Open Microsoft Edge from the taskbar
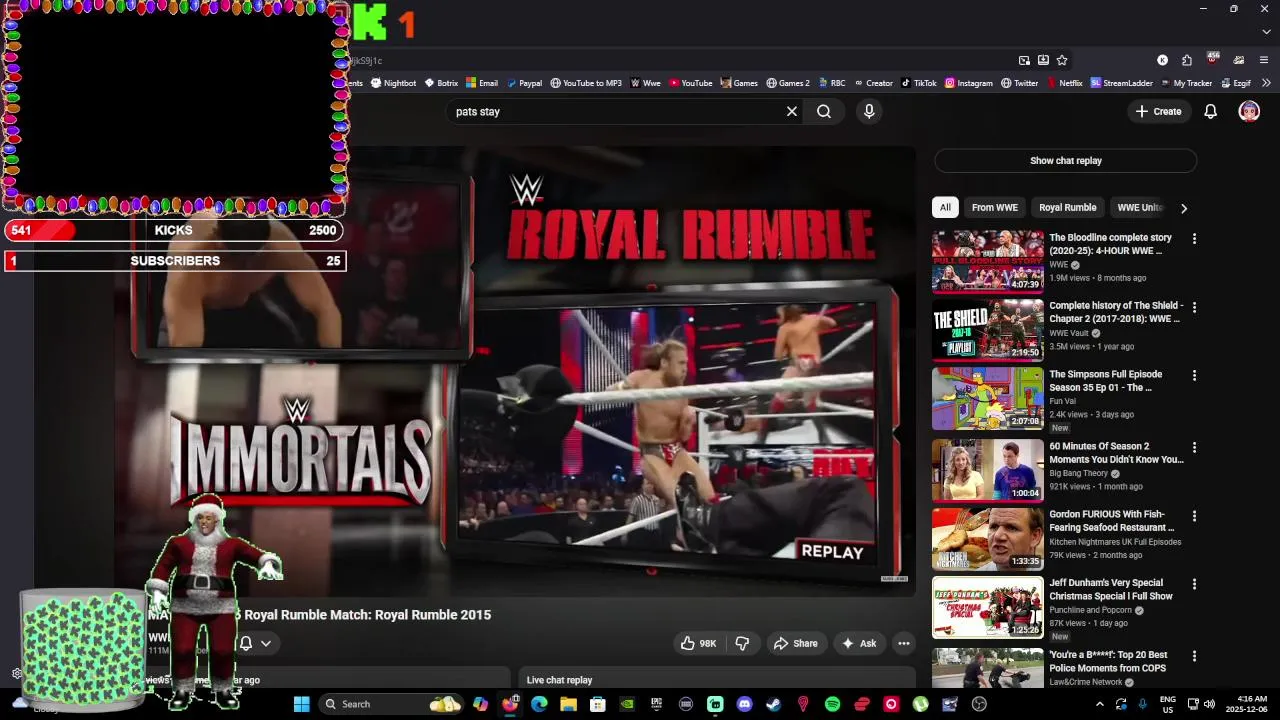The width and height of the screenshot is (1280, 720). (x=540, y=704)
